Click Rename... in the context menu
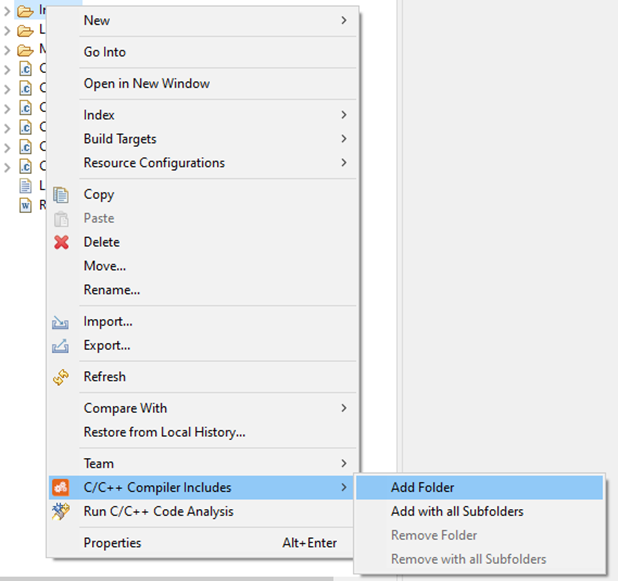Screen dimensions: 618x581 111,290
